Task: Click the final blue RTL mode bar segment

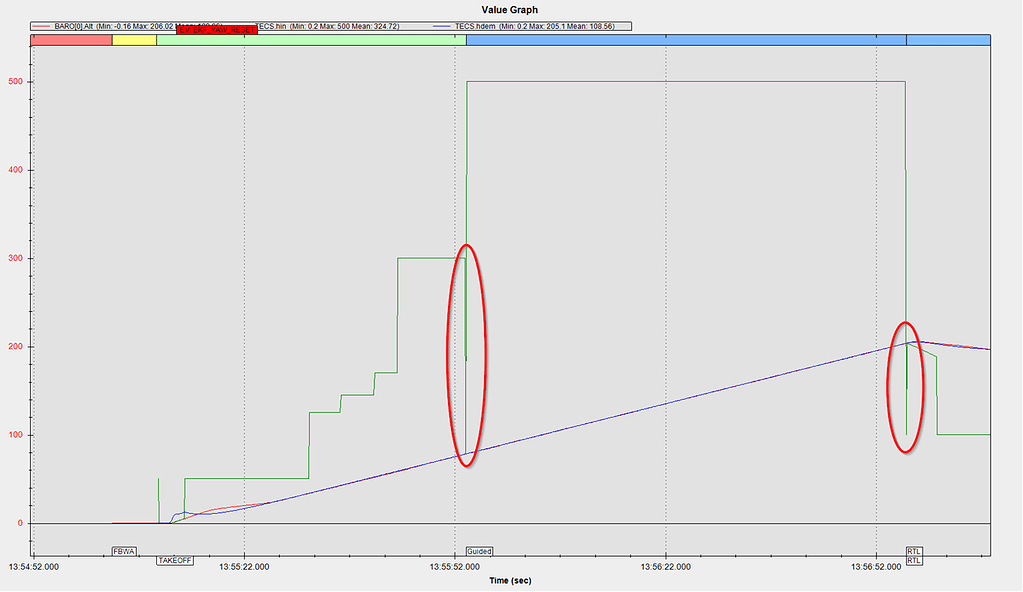Action: (948, 40)
